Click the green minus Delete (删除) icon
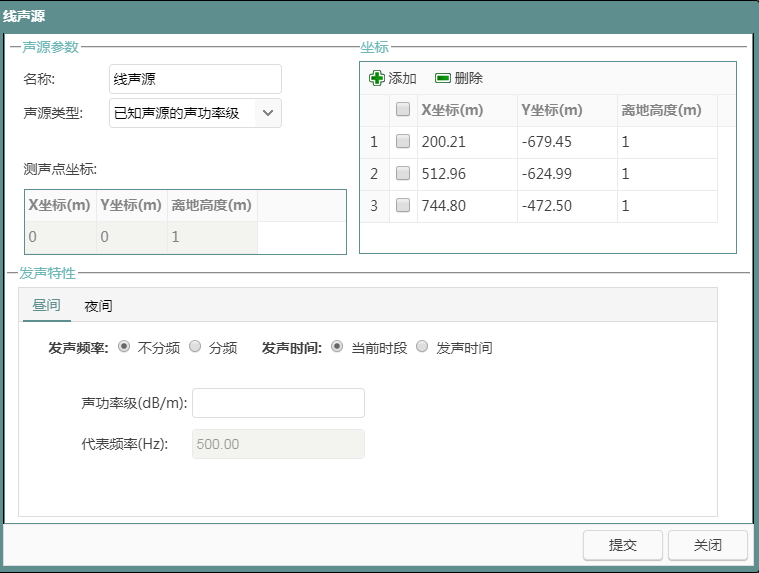 (443, 78)
